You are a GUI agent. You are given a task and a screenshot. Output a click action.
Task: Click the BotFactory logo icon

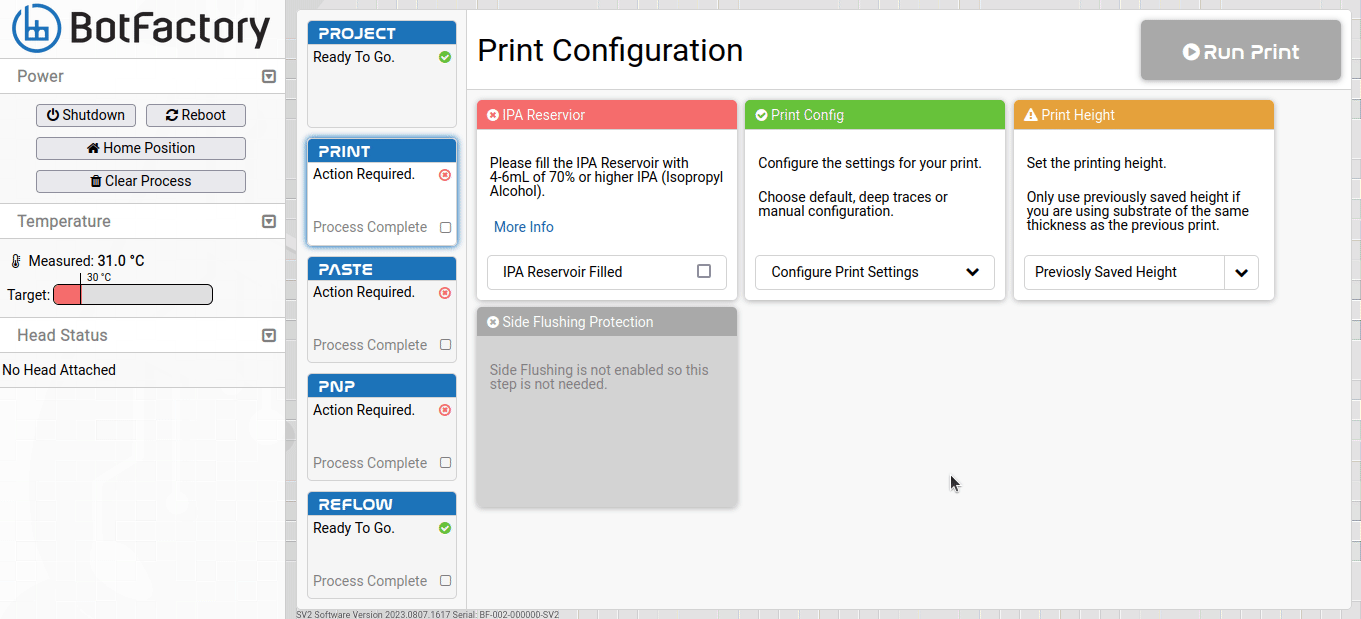[x=36, y=28]
